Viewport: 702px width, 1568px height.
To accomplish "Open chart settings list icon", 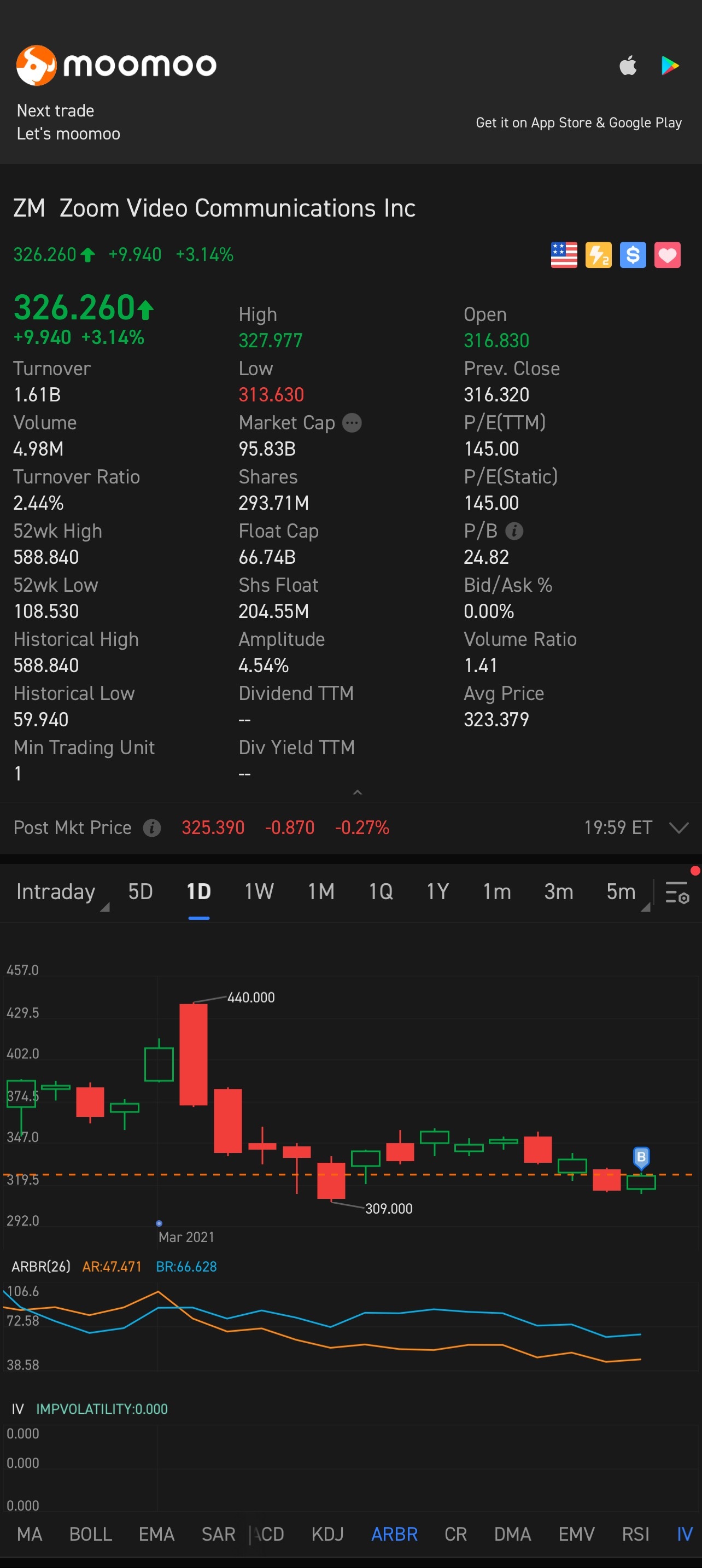I will pyautogui.click(x=677, y=893).
